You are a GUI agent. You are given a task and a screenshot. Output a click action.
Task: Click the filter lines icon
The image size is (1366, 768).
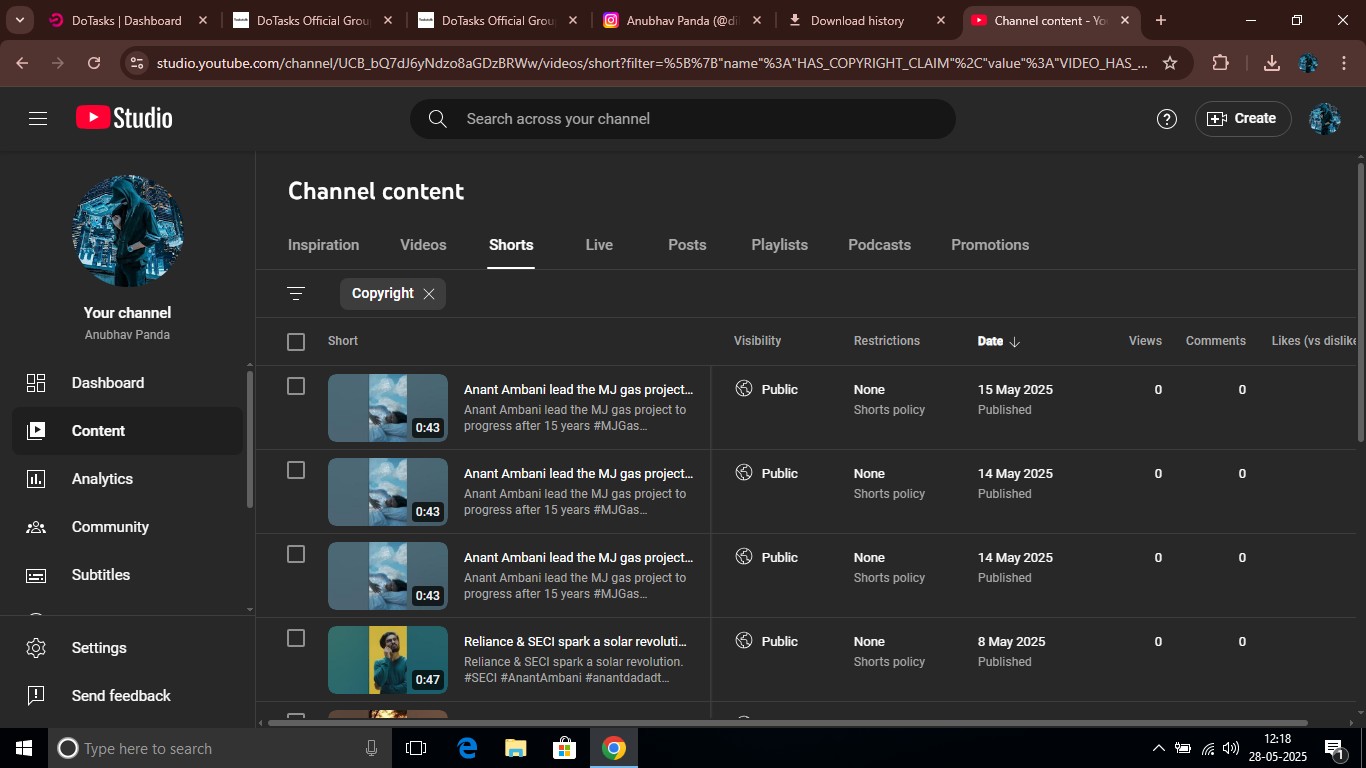[x=296, y=293]
